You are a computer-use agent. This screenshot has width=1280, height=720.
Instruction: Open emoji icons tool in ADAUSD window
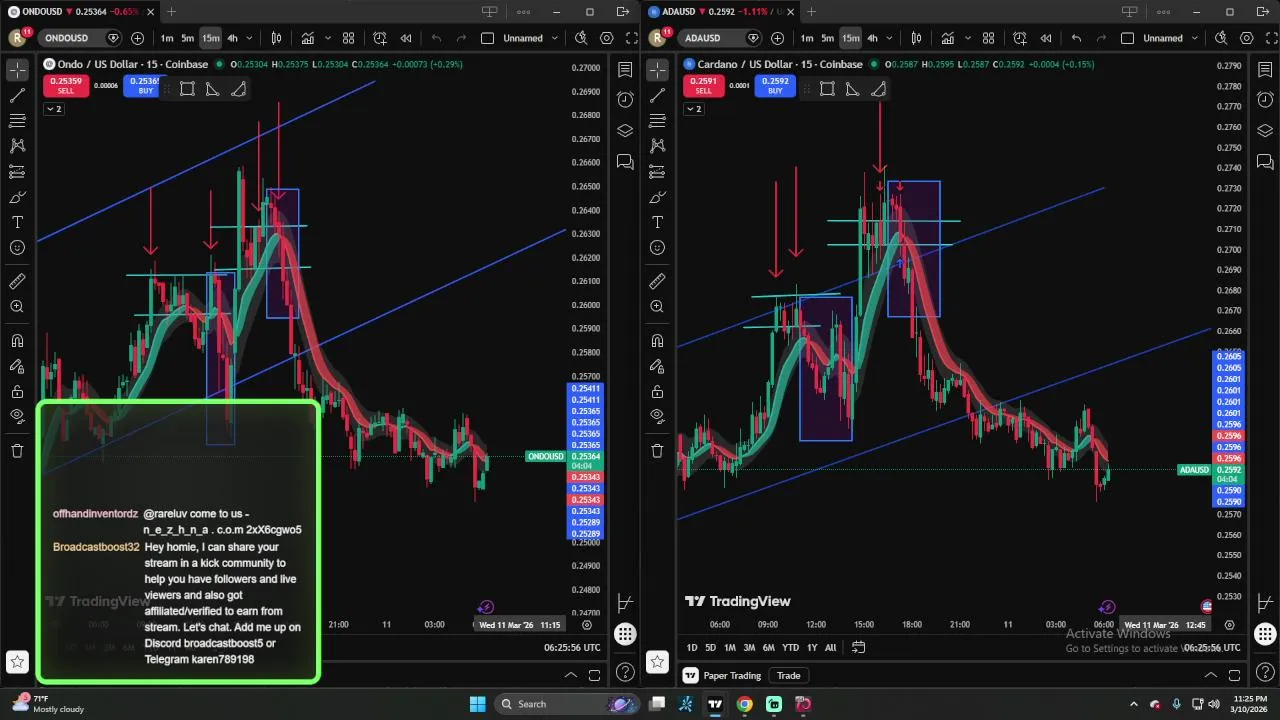(657, 247)
